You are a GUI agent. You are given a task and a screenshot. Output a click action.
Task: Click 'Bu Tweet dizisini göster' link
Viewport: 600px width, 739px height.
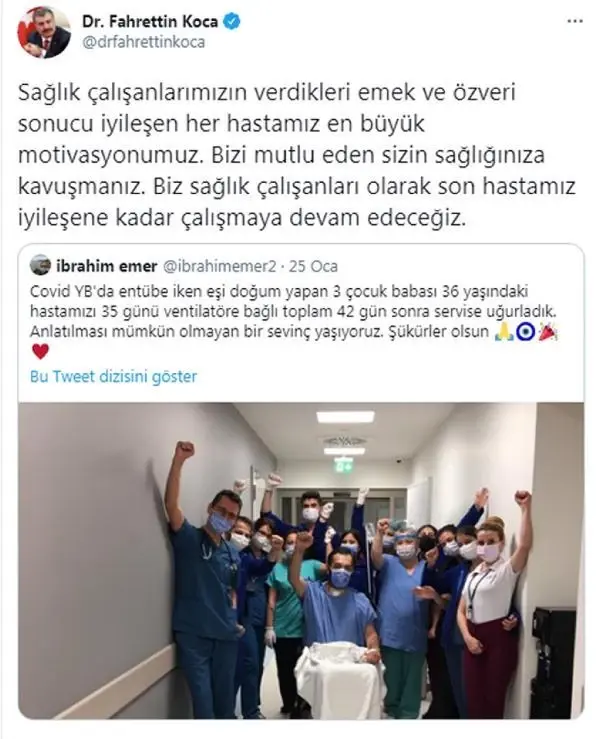coord(114,377)
